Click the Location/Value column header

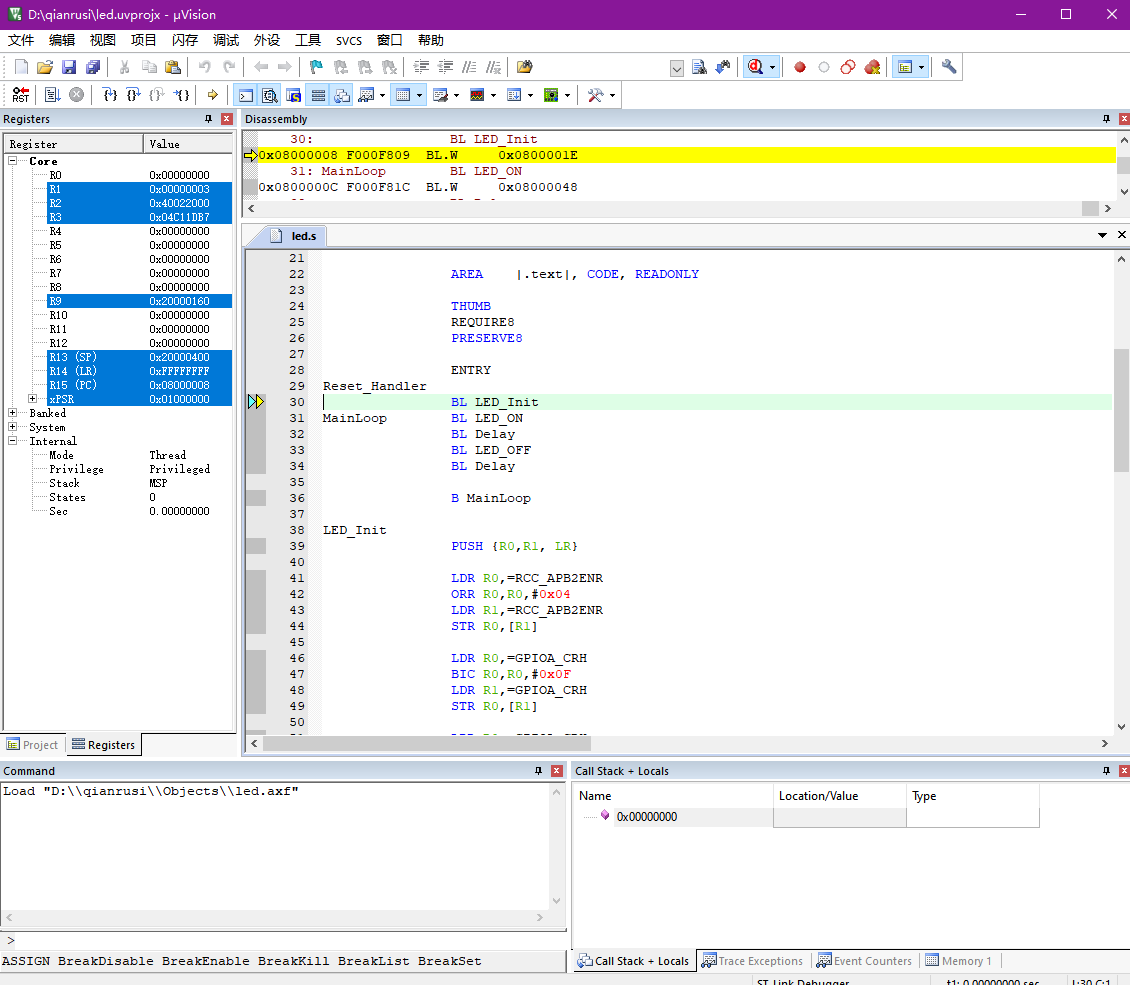[840, 795]
